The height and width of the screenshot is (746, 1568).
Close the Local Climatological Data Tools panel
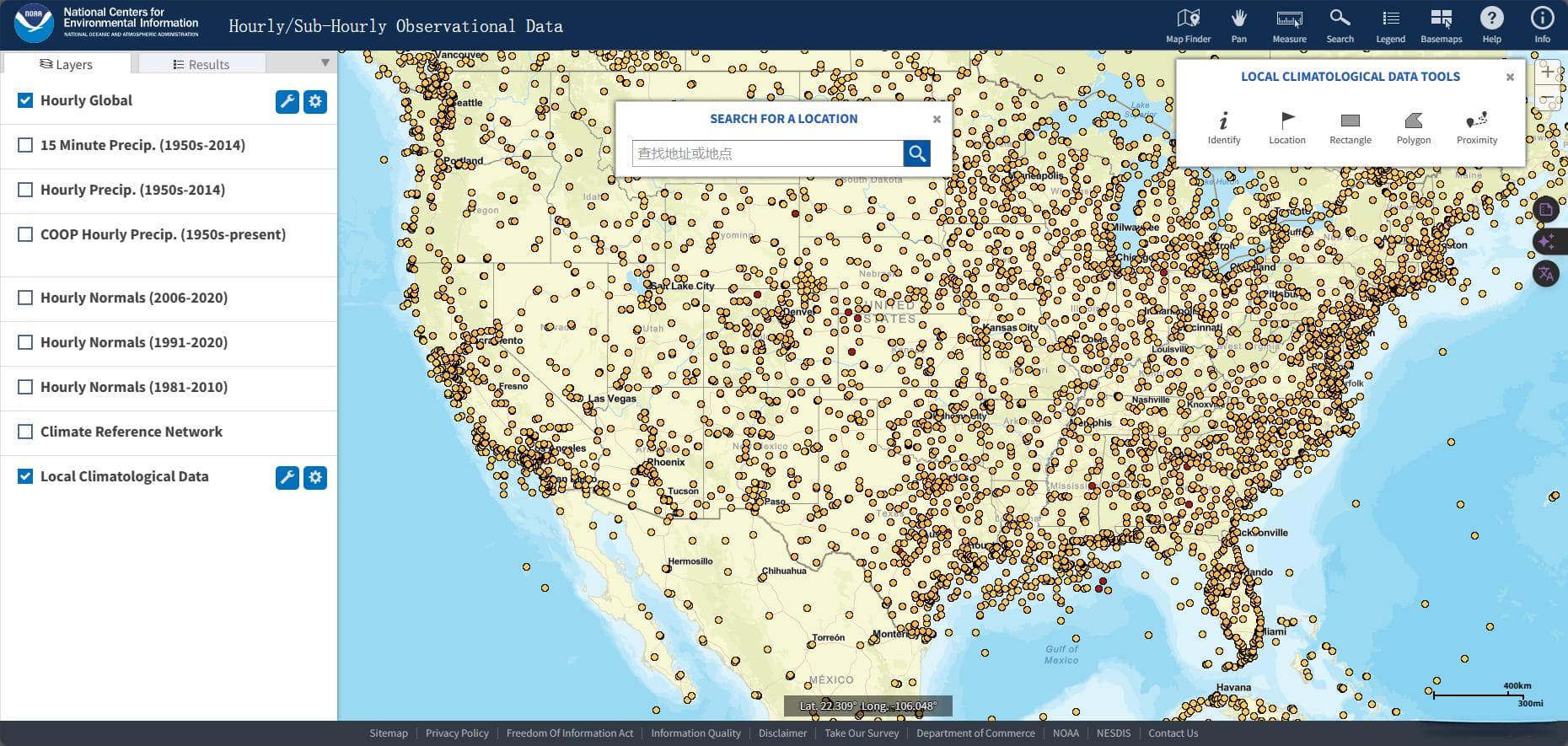pyautogui.click(x=1510, y=77)
